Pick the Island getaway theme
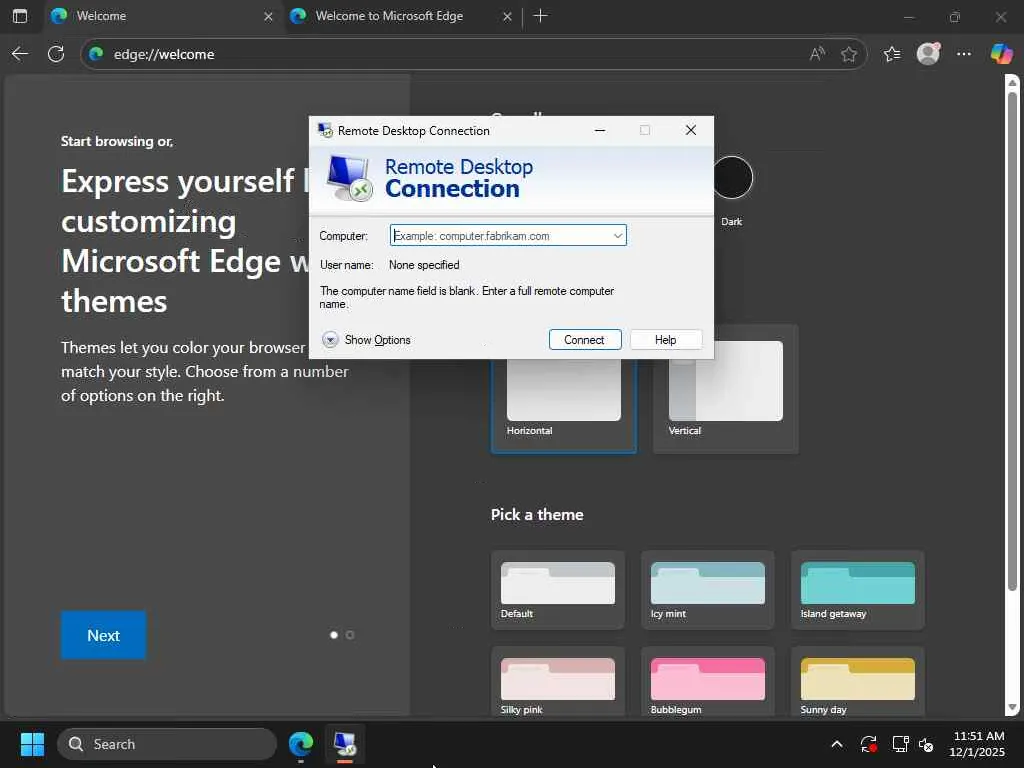The image size is (1024, 768). point(857,590)
